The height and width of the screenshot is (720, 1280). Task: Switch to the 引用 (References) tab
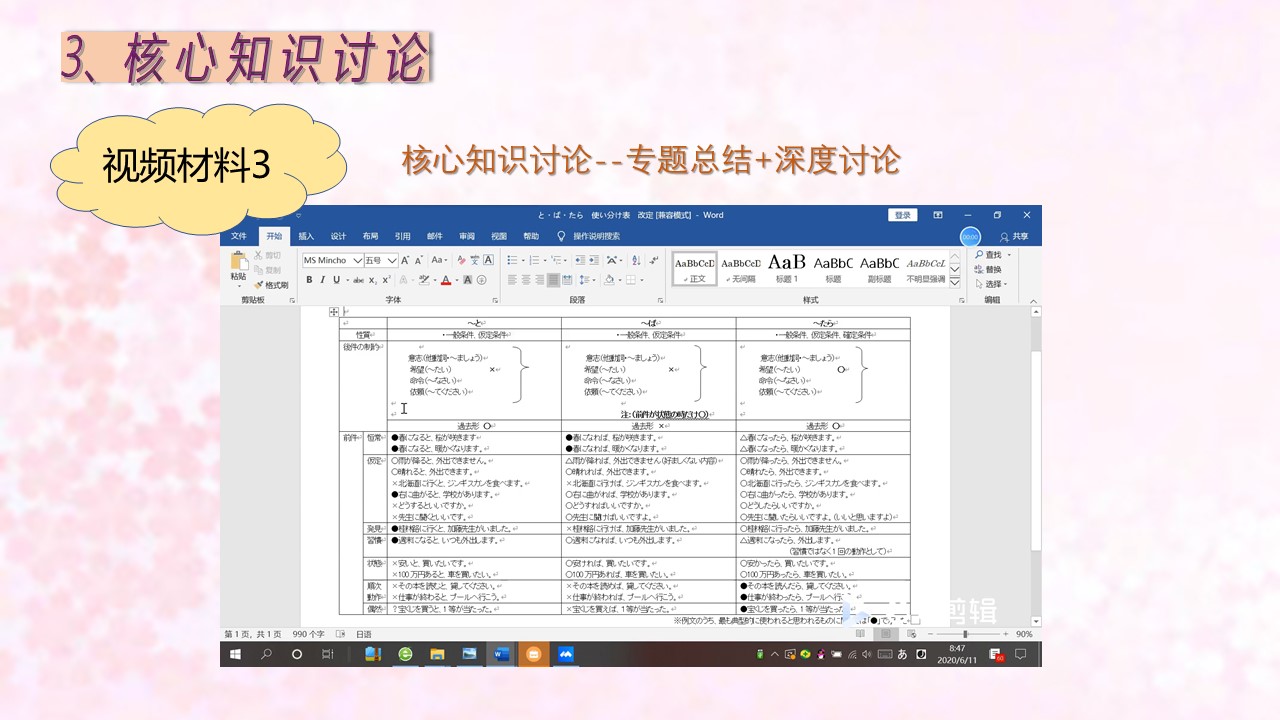[x=402, y=236]
